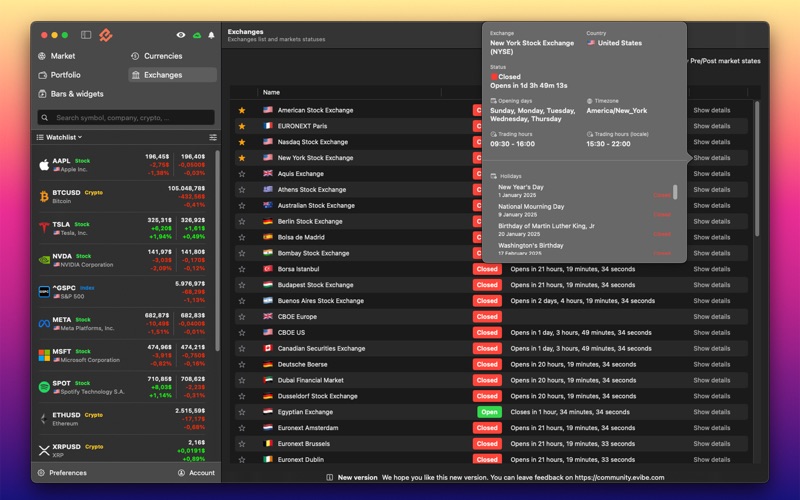Screen dimensions: 800x500
Task: Focus the symbol search field
Action: (126, 117)
